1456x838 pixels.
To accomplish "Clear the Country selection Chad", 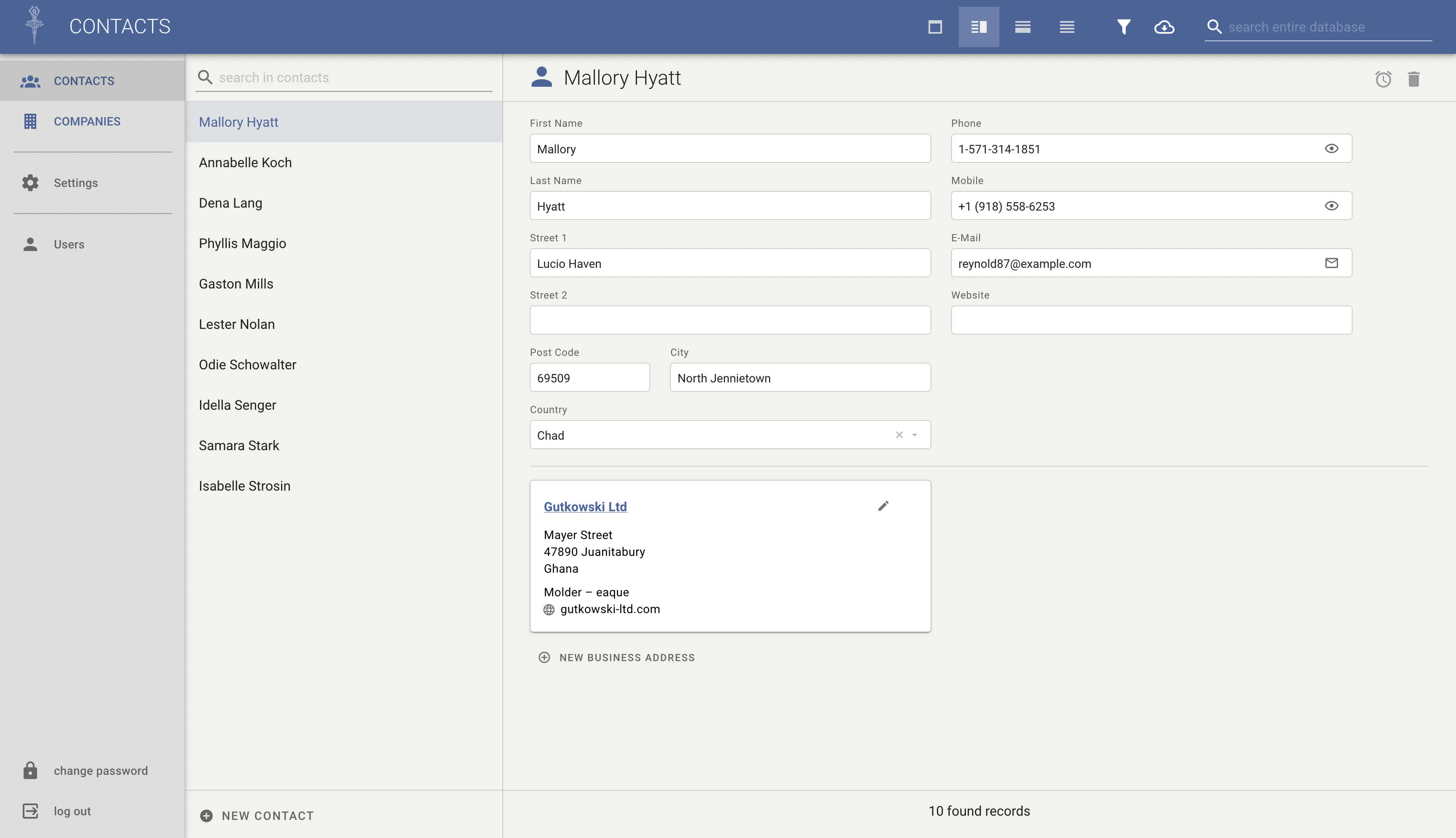I will click(899, 435).
